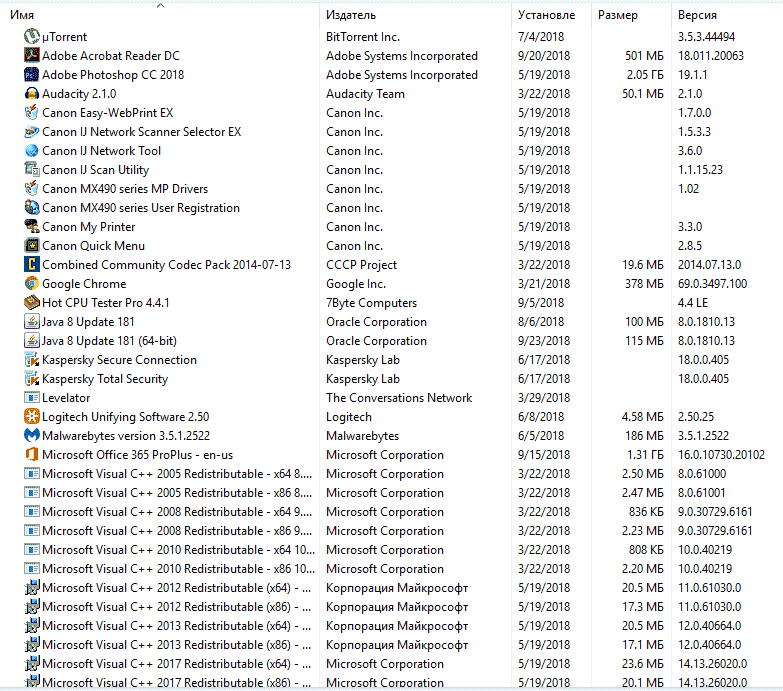Sort list by the Имя column header
783x691 pixels.
click(22, 15)
